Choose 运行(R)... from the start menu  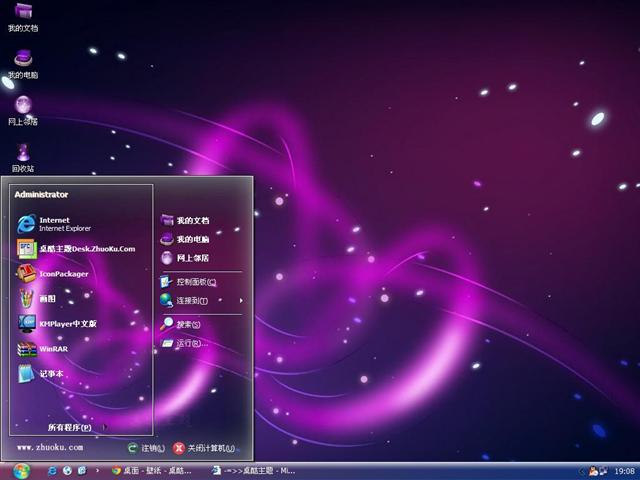(x=188, y=343)
